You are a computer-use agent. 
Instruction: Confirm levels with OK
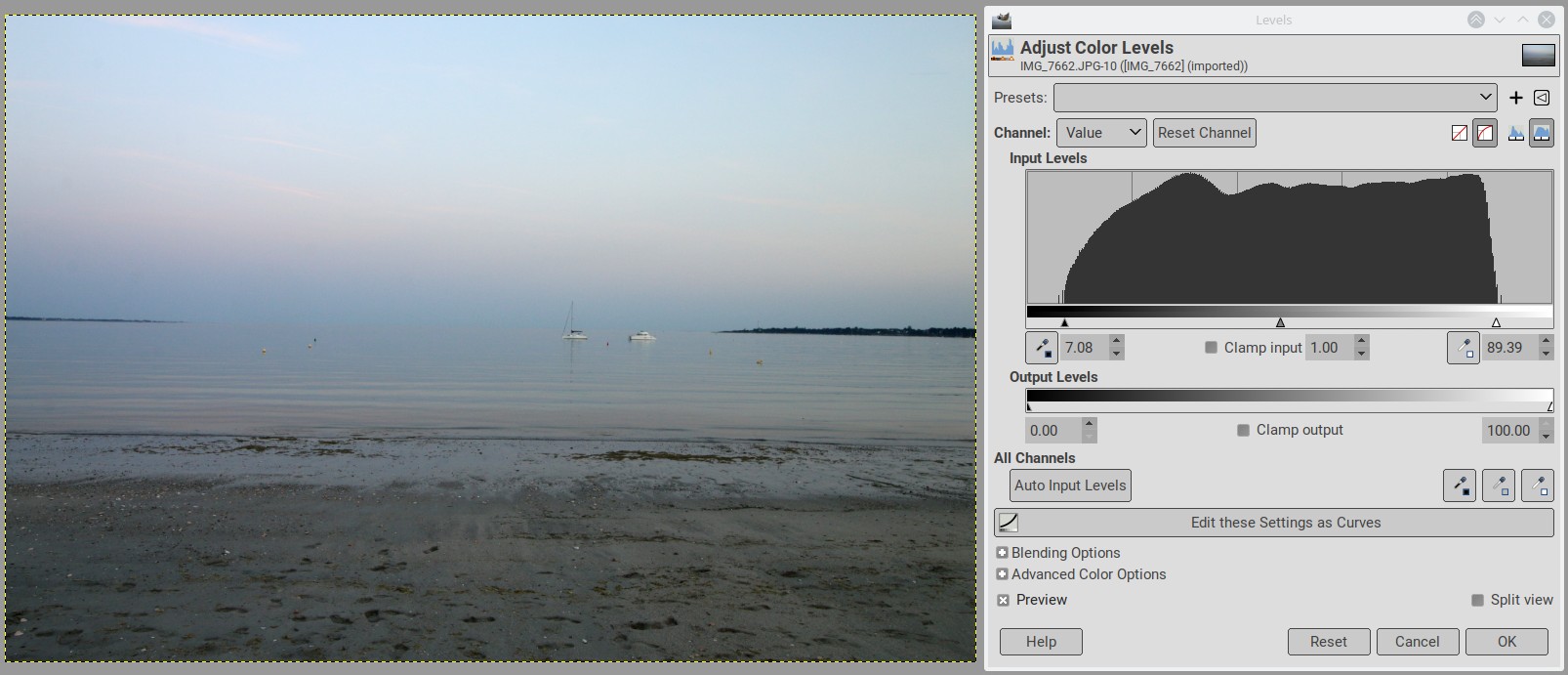tap(1506, 642)
